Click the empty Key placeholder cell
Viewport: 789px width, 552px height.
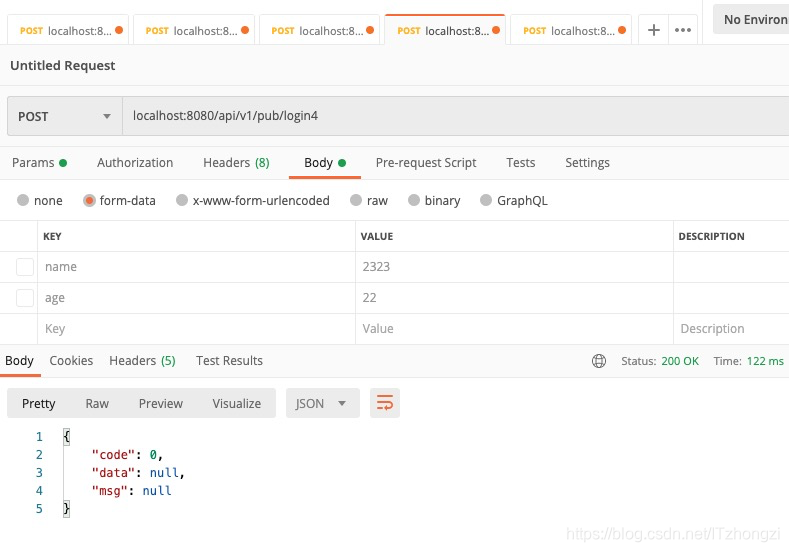[x=196, y=329]
